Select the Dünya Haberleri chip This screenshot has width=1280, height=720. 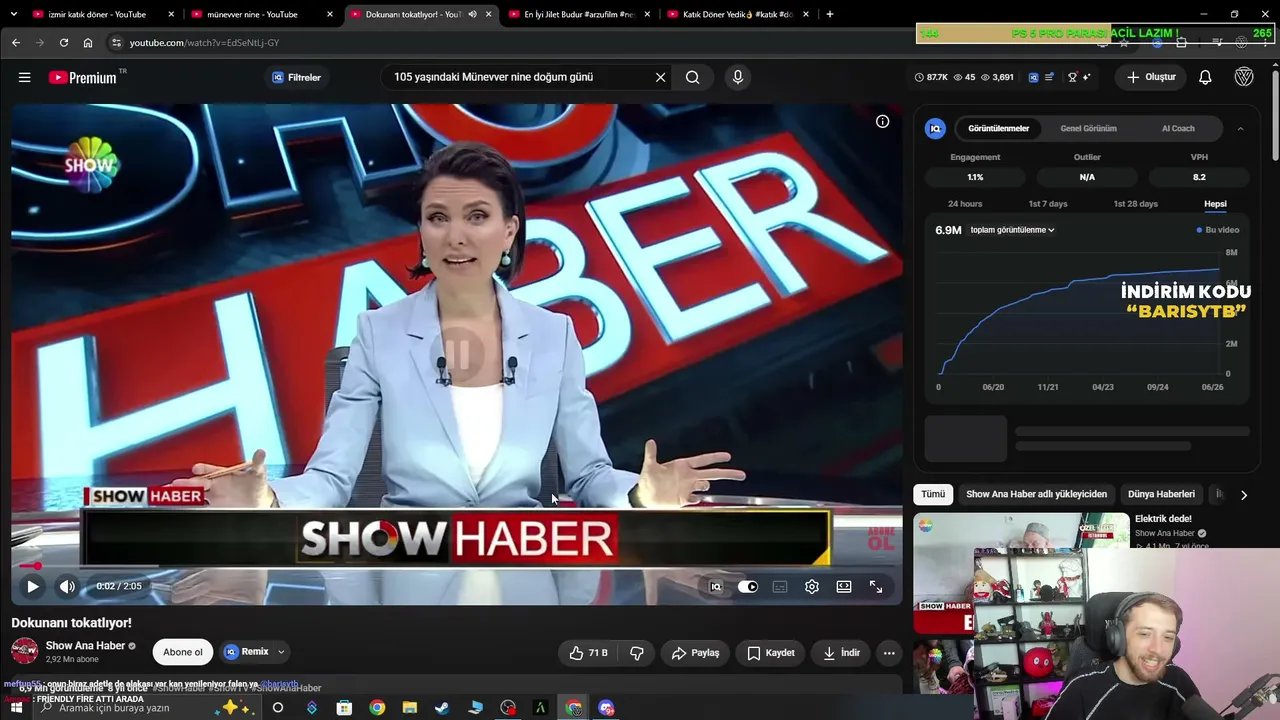click(1161, 494)
